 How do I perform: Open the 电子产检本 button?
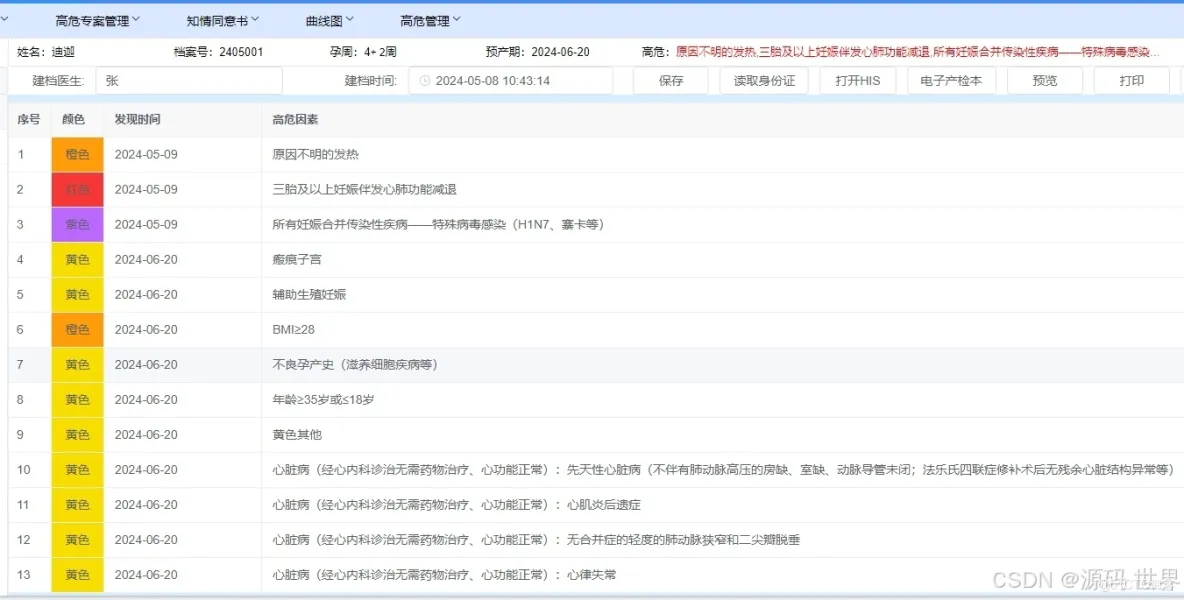(x=951, y=81)
